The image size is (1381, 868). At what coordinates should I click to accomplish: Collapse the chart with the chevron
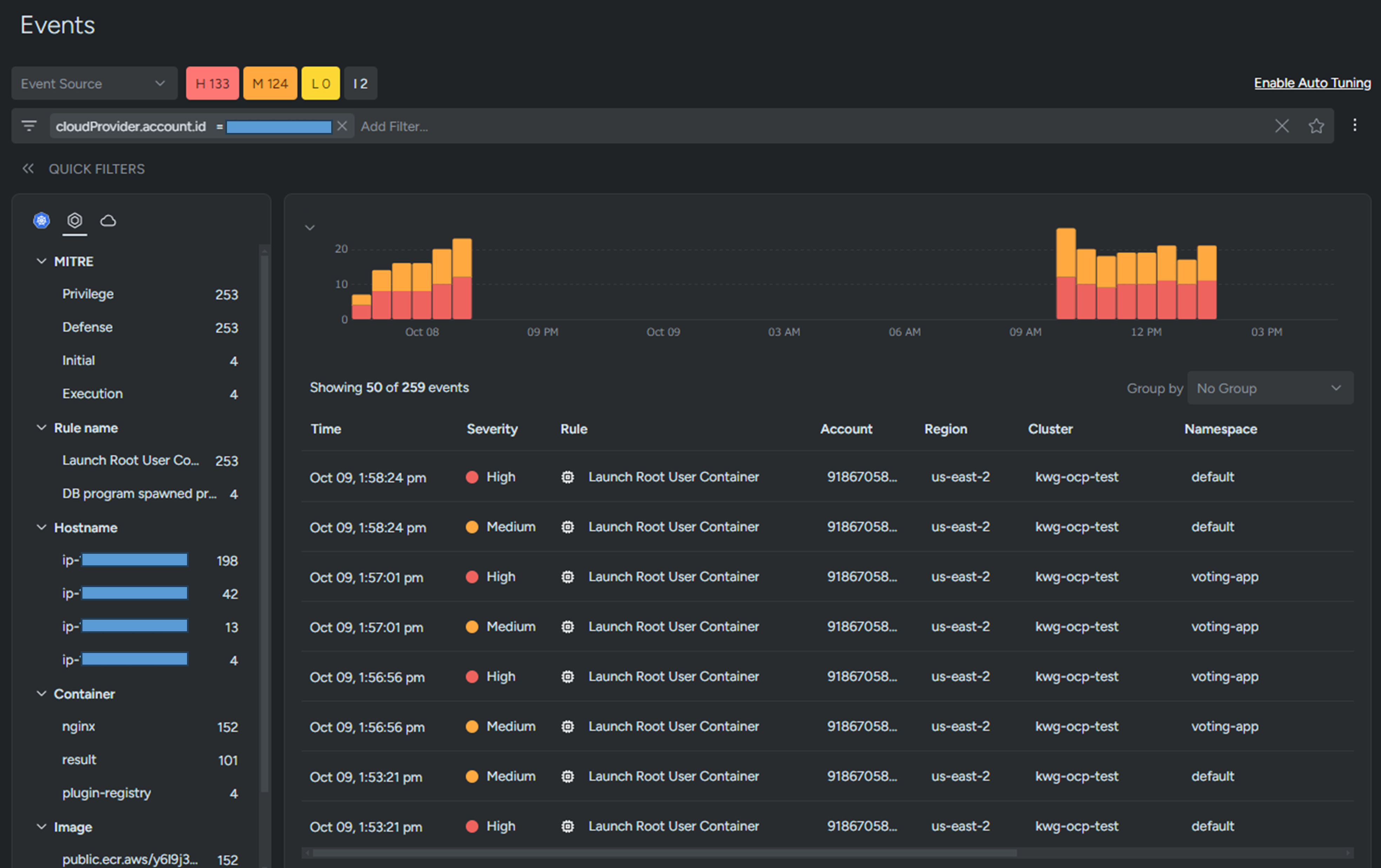click(310, 228)
